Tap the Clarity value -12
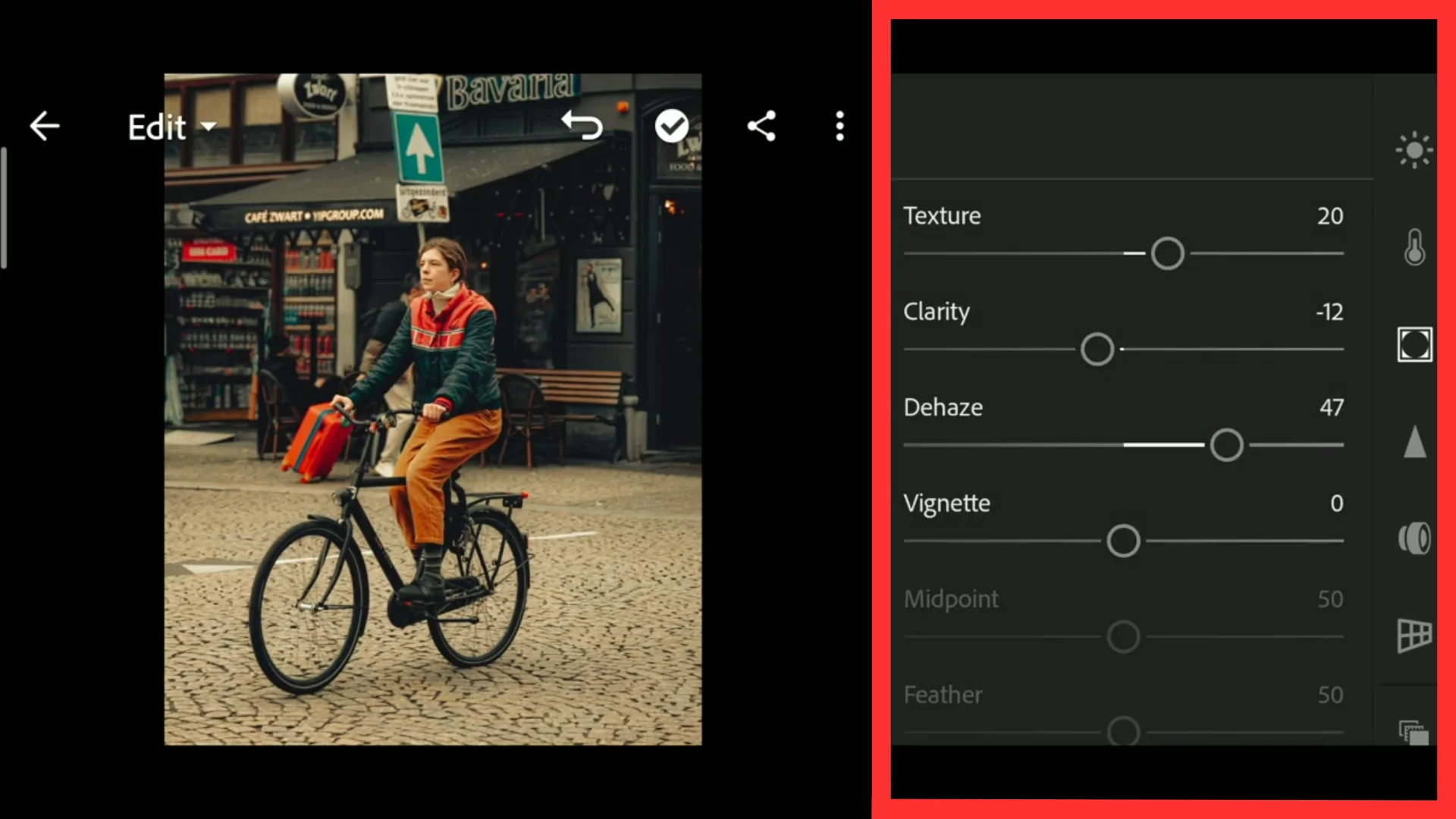The height and width of the screenshot is (819, 1456). point(1329,312)
